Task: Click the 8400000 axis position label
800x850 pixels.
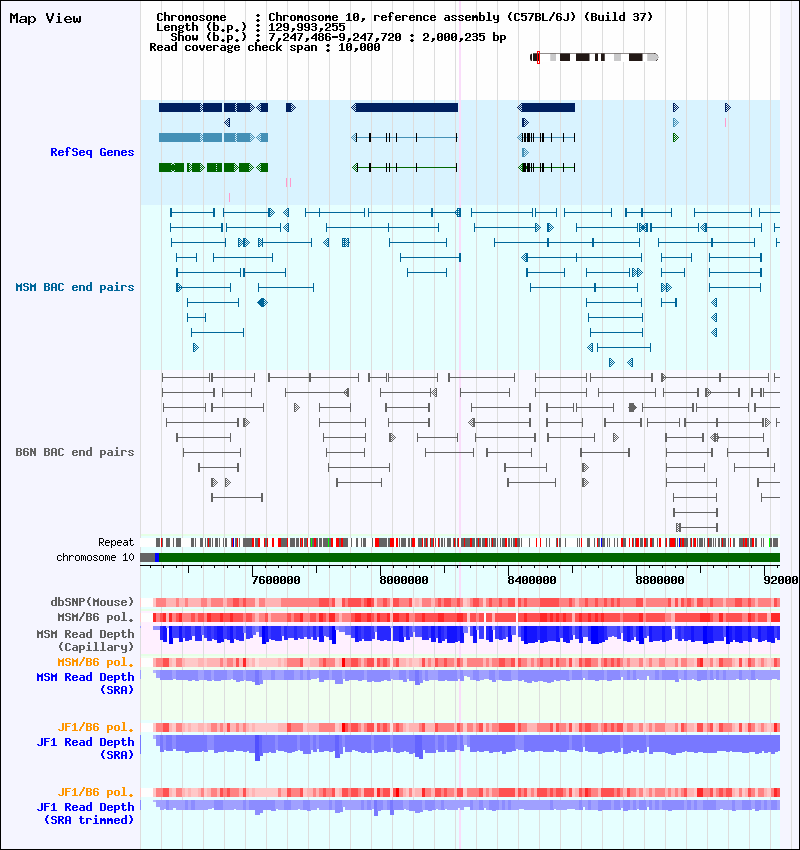Action: [532, 580]
